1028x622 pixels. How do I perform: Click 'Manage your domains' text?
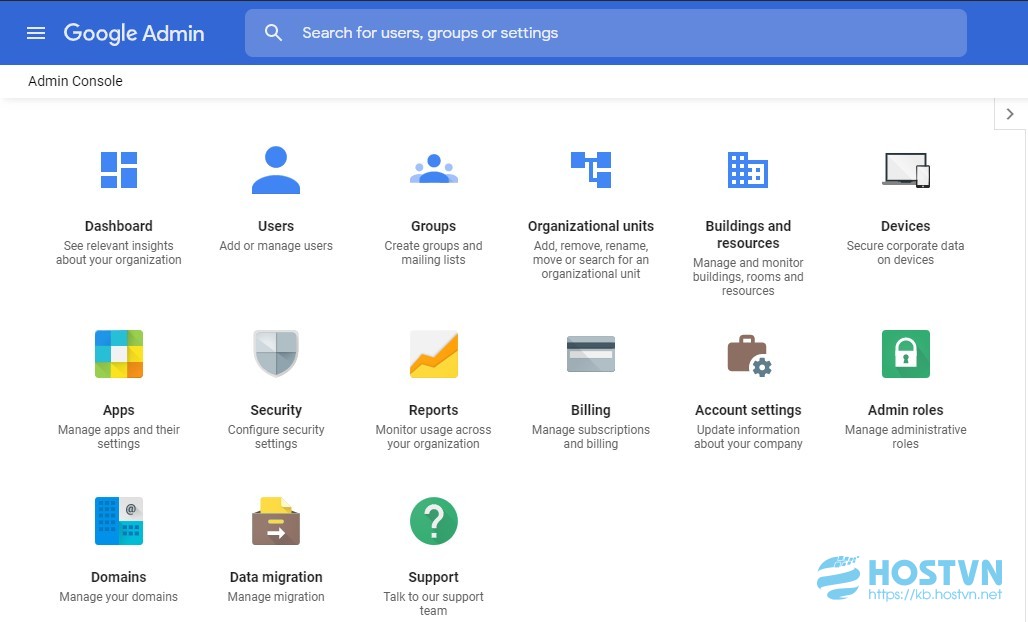point(119,597)
